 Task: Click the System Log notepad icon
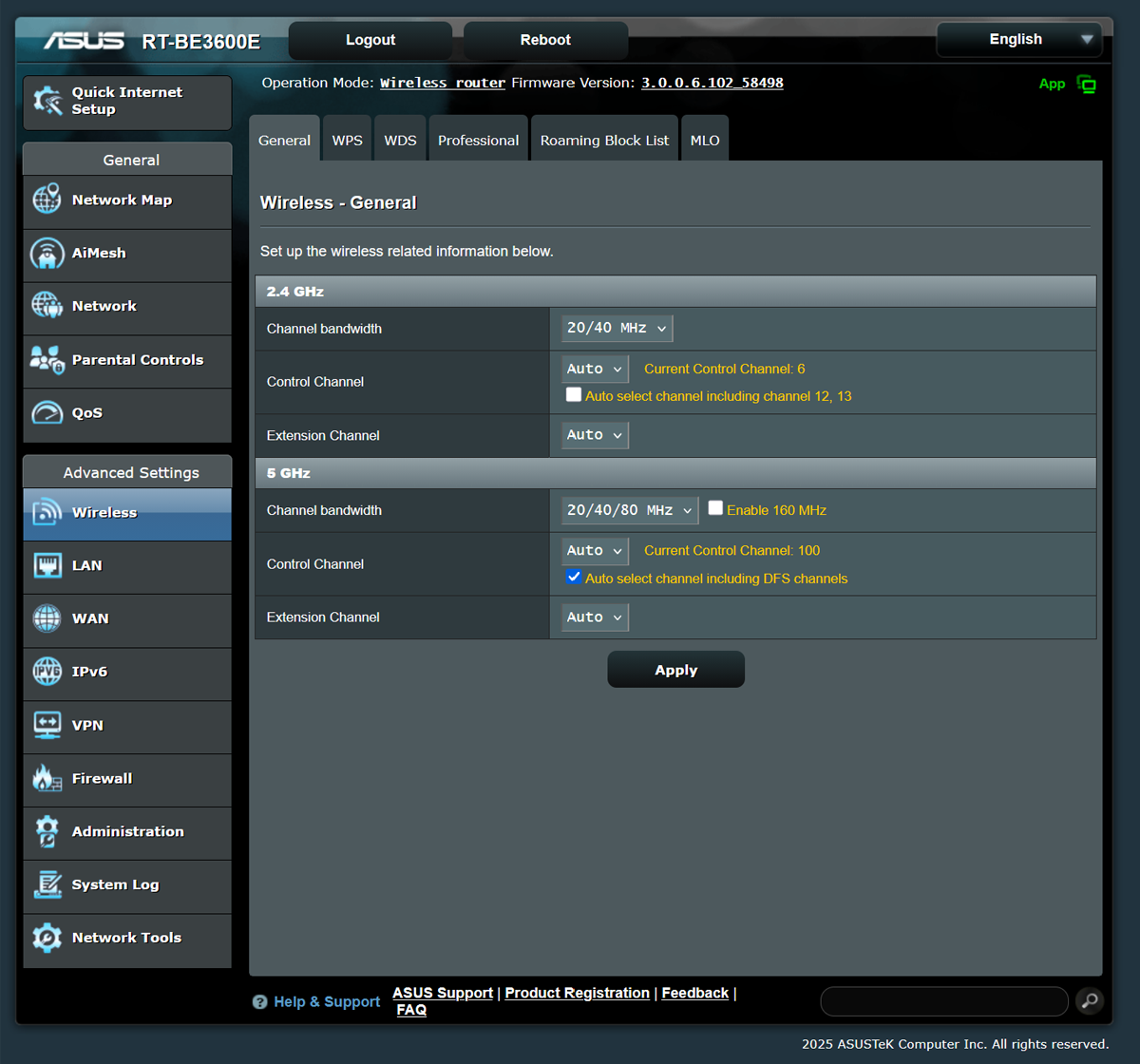tap(47, 884)
